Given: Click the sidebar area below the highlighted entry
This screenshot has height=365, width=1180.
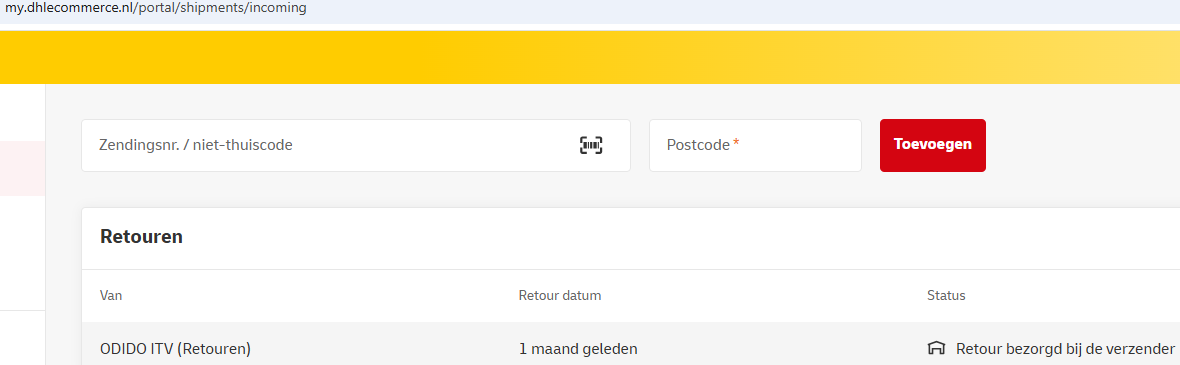Looking at the screenshot, I should 23,252.
